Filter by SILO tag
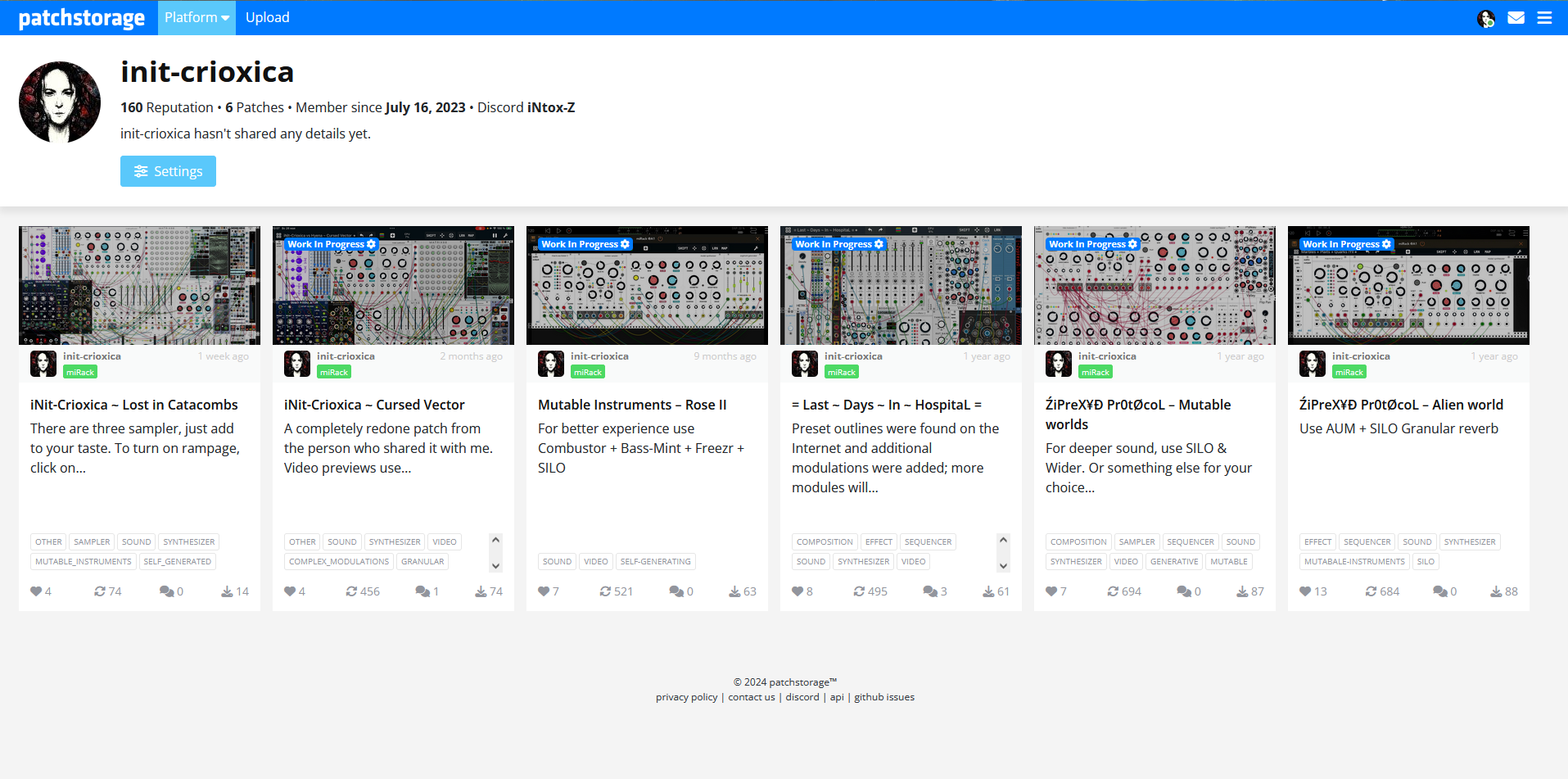 pos(1426,562)
